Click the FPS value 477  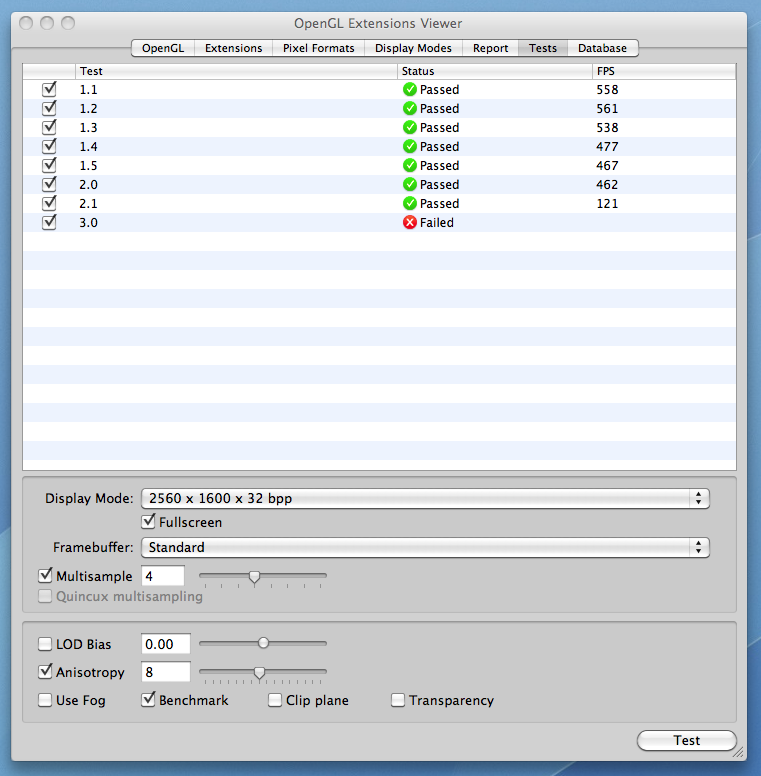607,146
